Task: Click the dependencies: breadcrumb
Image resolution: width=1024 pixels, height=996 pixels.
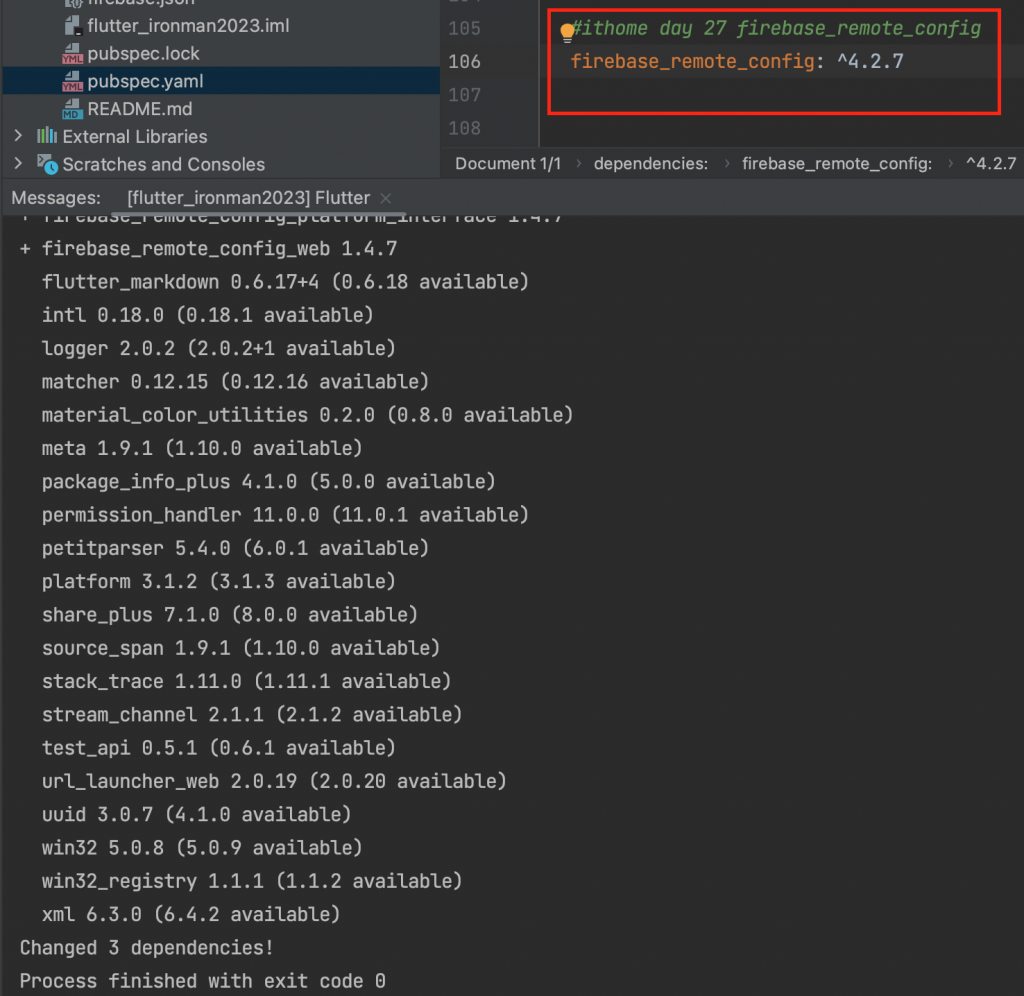Action: click(x=650, y=163)
